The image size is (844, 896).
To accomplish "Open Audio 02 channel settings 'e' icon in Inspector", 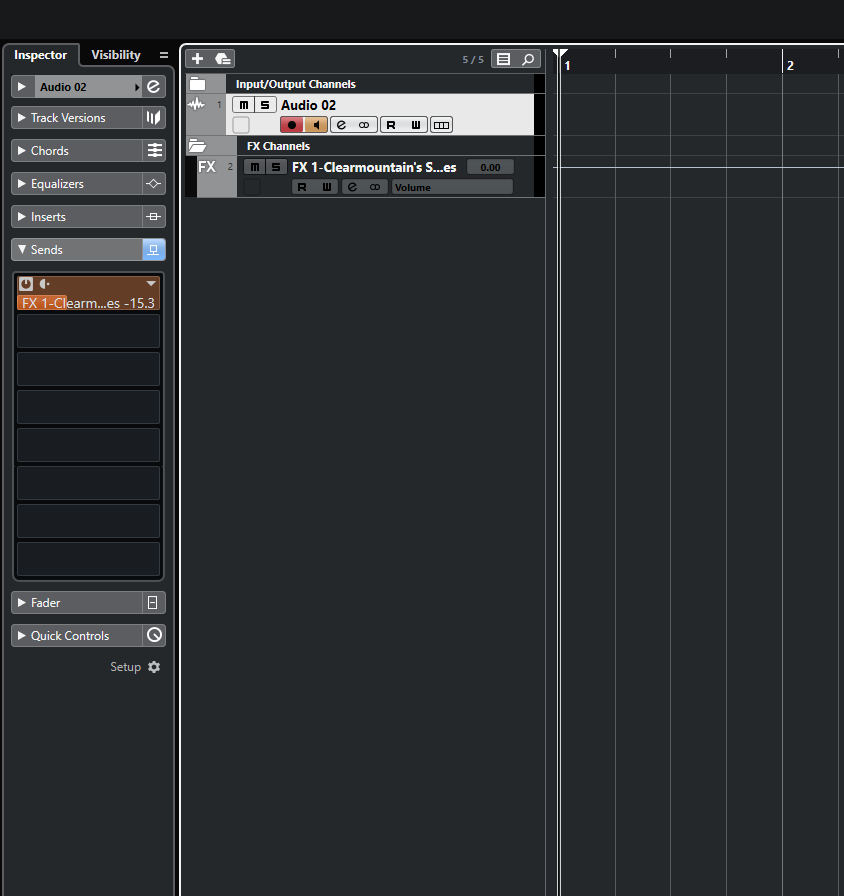I will coord(154,87).
